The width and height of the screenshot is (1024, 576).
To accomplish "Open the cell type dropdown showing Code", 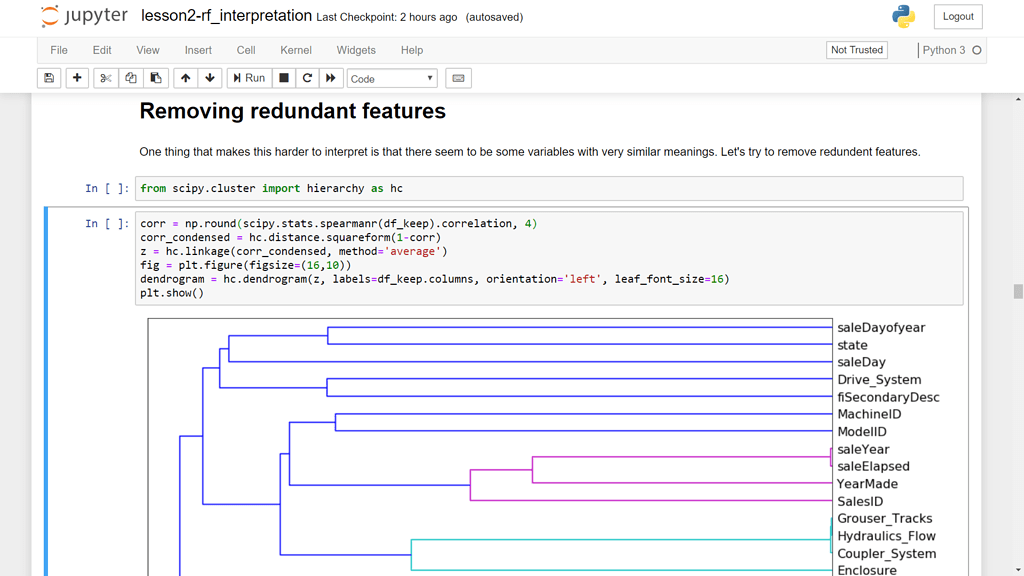I will coord(391,77).
